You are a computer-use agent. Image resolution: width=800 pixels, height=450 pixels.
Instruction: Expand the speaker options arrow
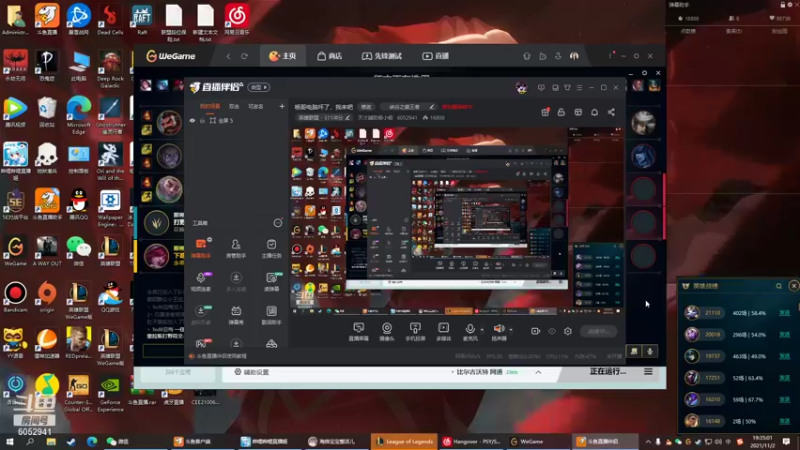(511, 330)
